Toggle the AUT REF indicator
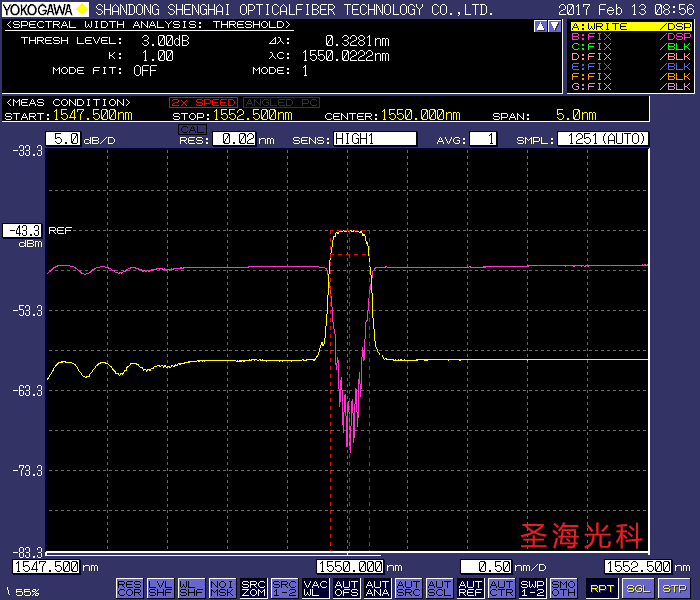The image size is (700, 600). 471,588
